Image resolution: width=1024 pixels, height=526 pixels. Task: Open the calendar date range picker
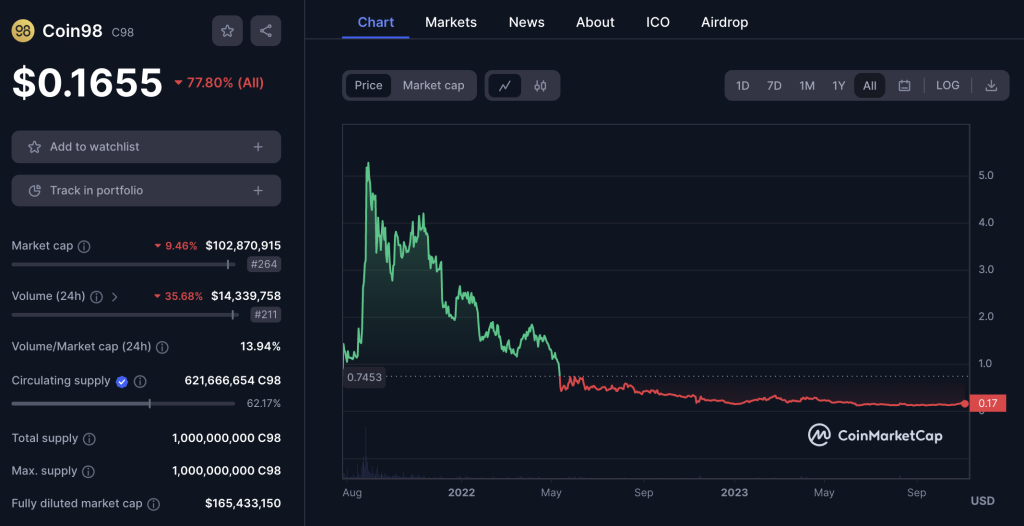(904, 86)
